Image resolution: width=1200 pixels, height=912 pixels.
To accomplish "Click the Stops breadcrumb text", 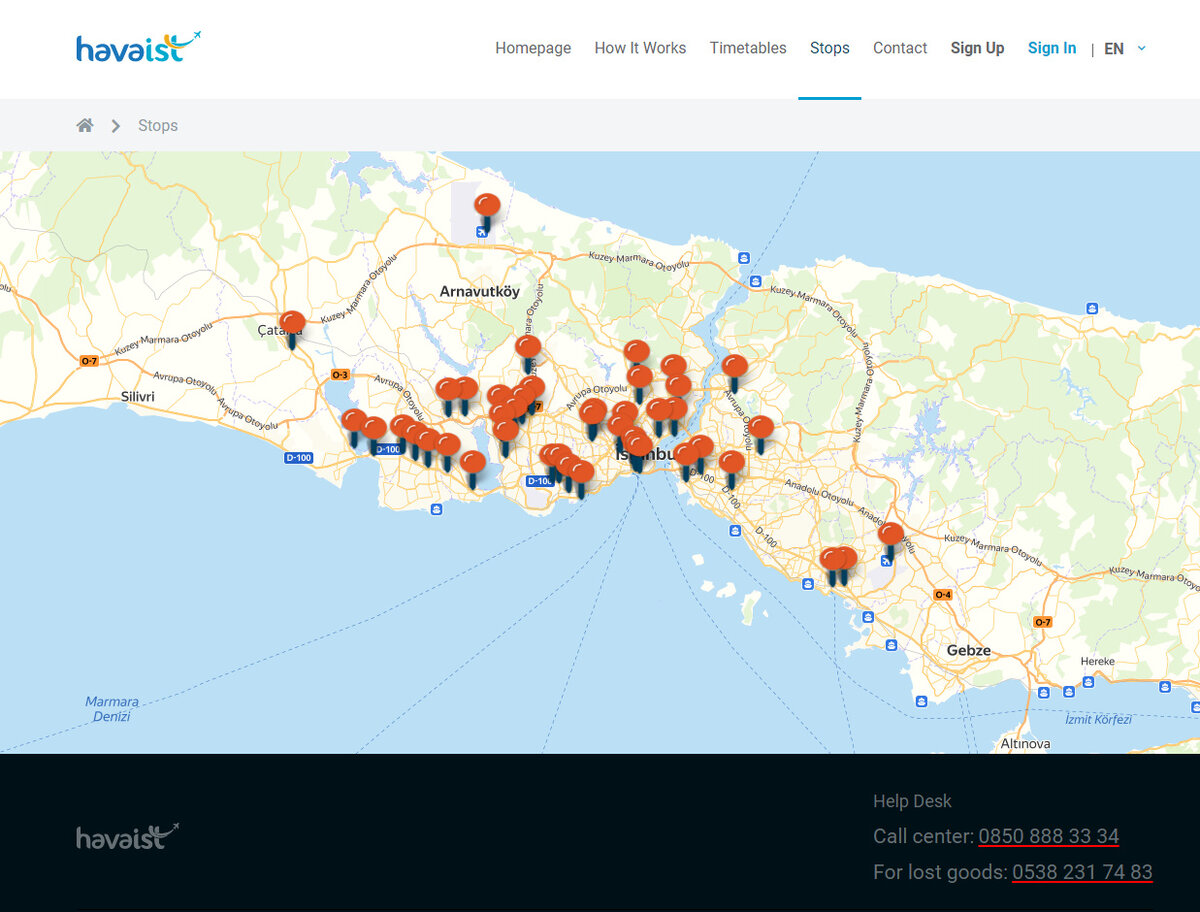I will pos(158,125).
